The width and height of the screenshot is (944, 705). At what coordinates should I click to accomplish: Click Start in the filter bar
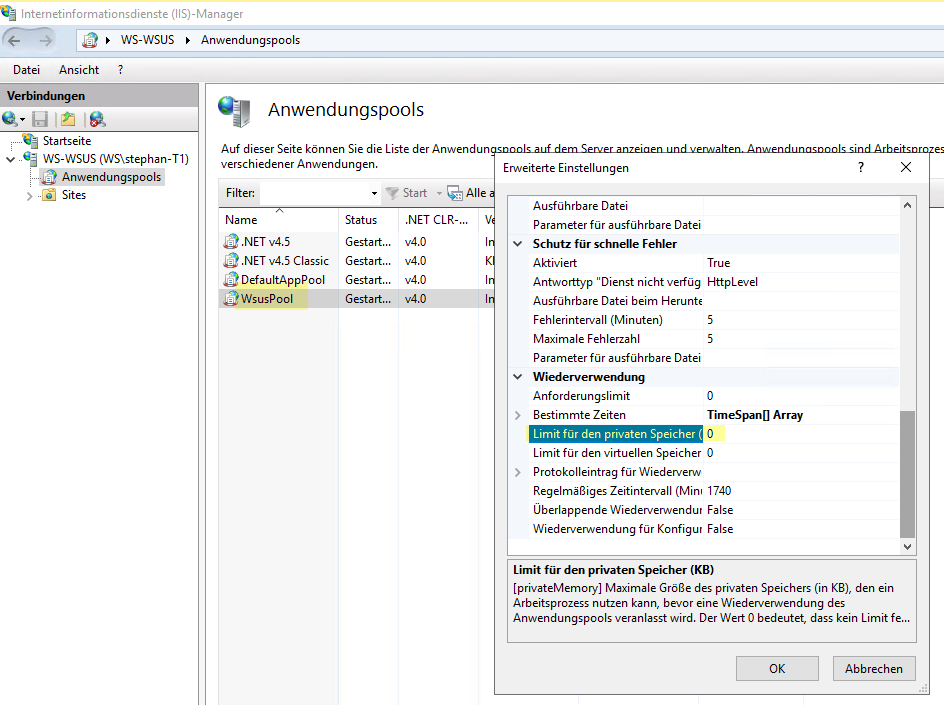pyautogui.click(x=415, y=193)
